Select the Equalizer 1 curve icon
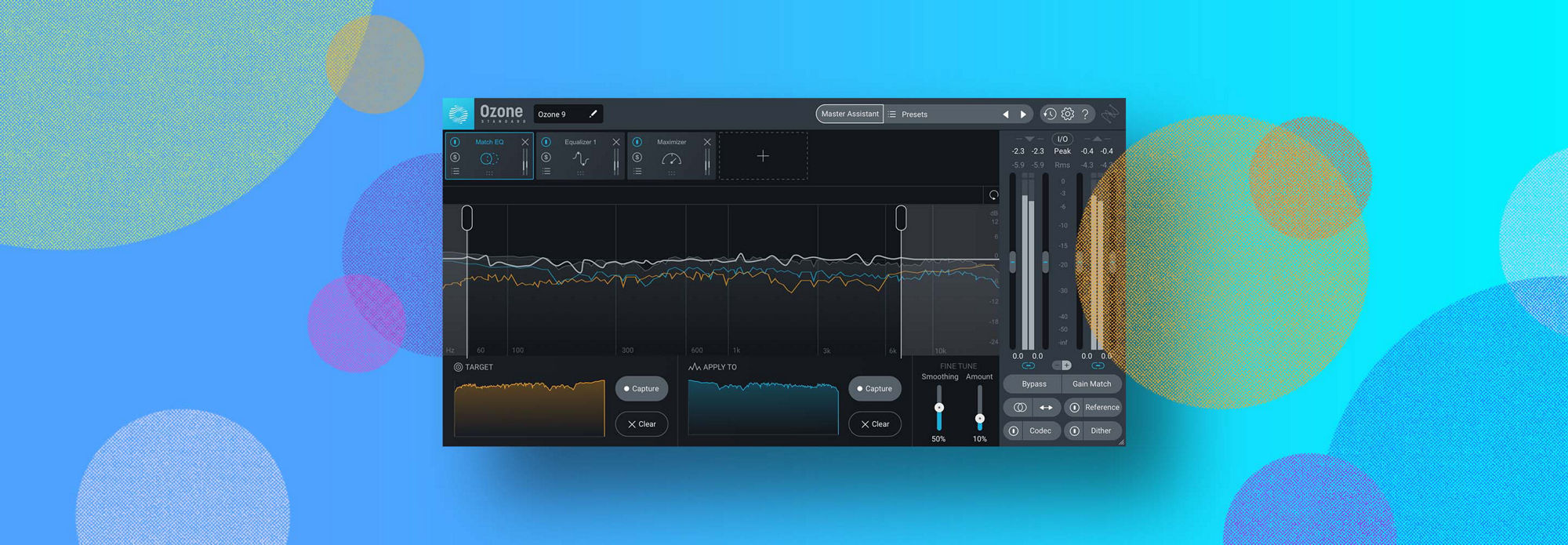This screenshot has width=1568, height=545. 580,158
